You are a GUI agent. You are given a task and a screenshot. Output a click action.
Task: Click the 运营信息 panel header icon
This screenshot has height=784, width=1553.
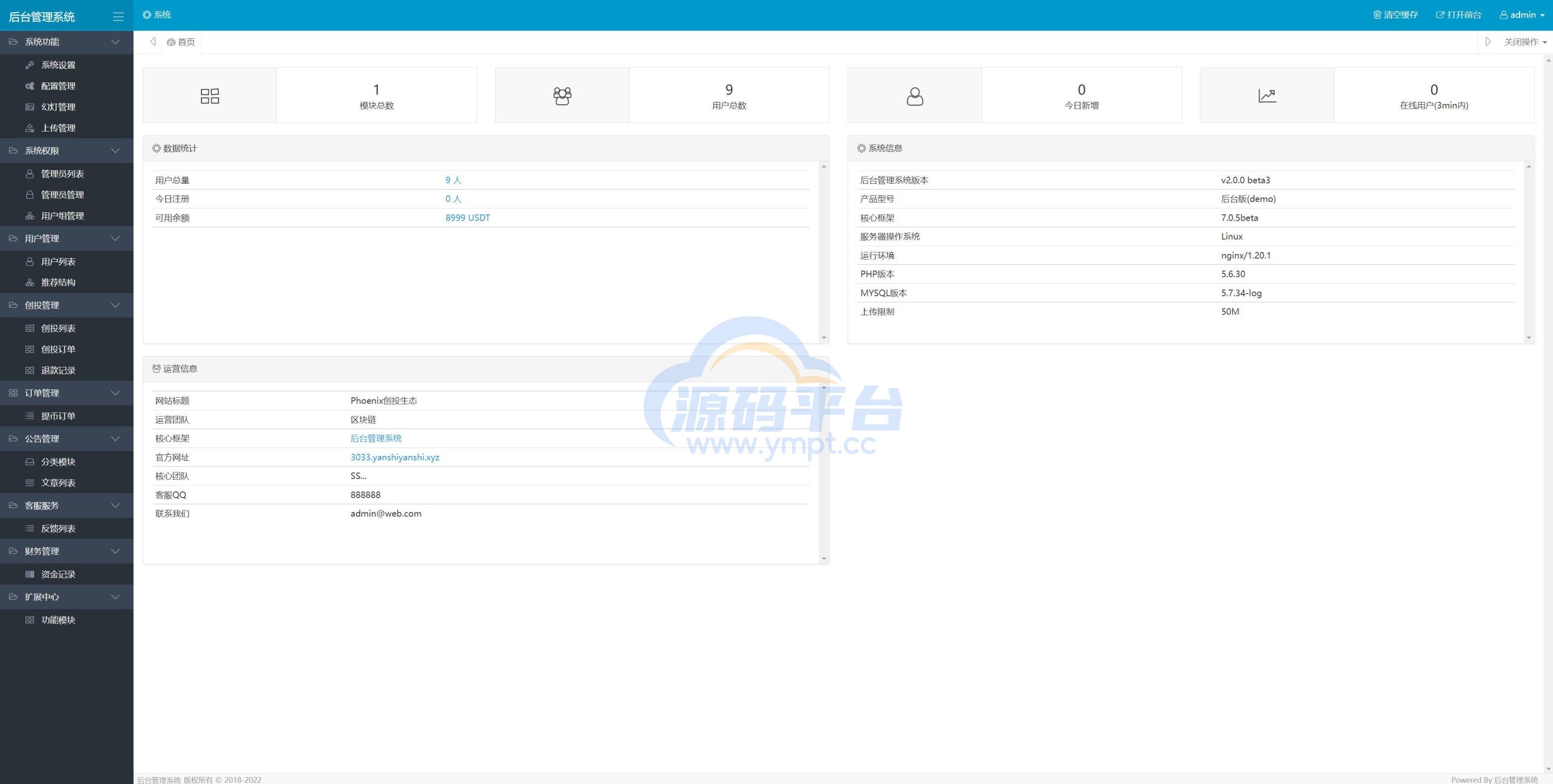[157, 369]
